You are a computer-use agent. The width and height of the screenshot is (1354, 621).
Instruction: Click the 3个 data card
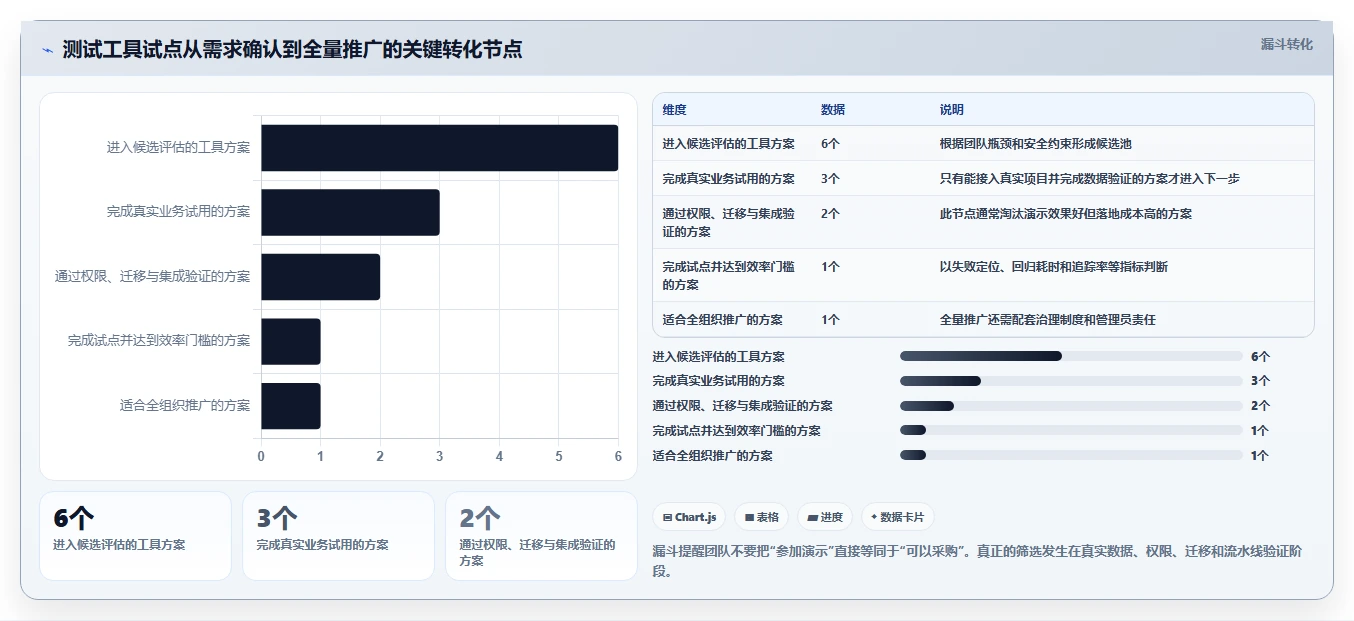pyautogui.click(x=338, y=535)
